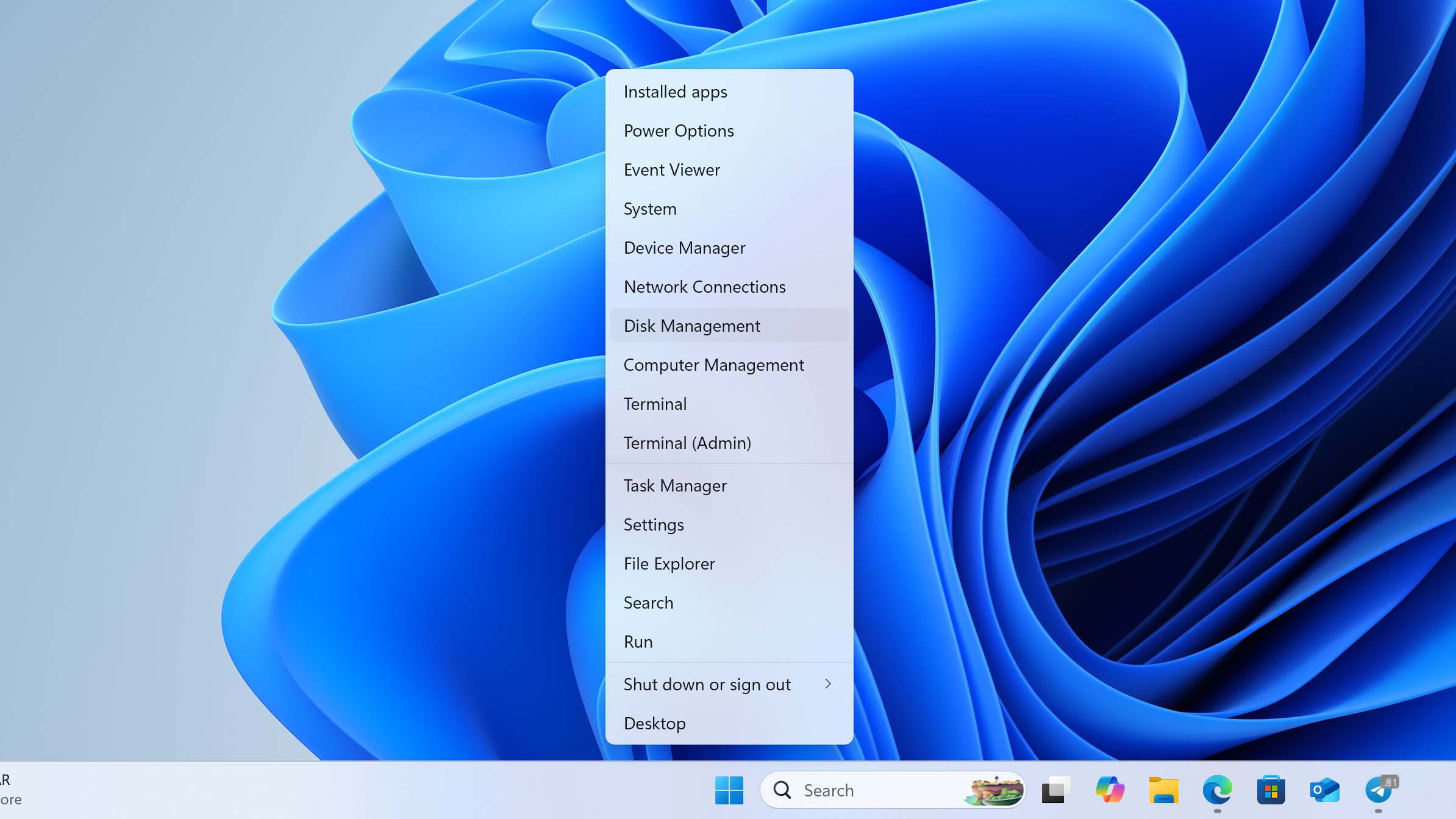Viewport: 1456px width, 819px height.
Task: Open Computer Management
Action: [713, 365]
